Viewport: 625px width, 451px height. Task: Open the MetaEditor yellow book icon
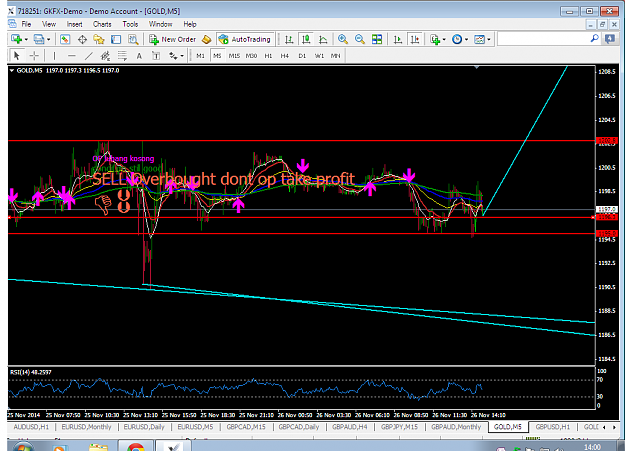[x=206, y=39]
